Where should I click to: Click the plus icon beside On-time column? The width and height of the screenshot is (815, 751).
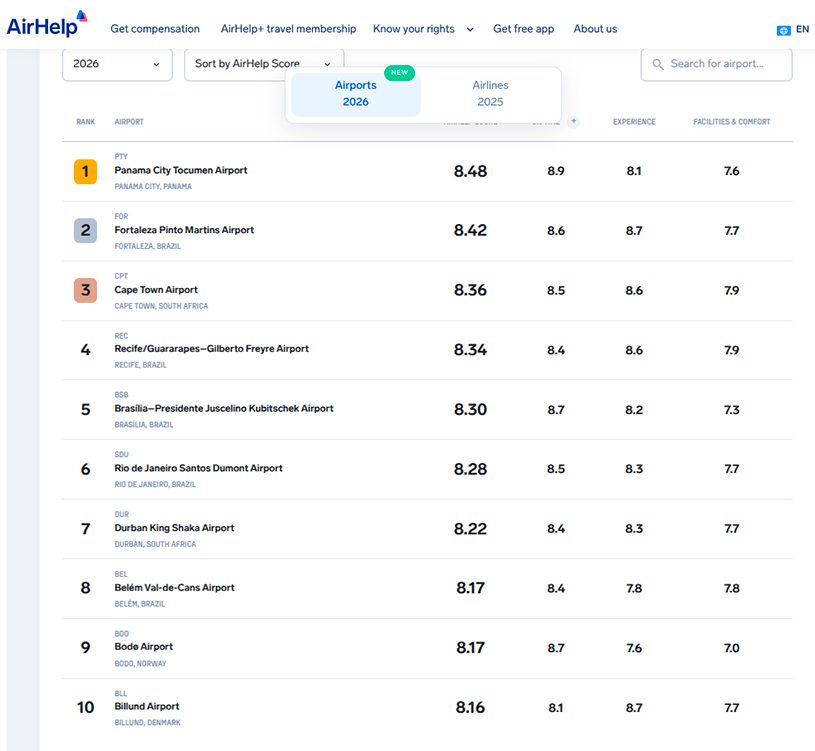point(573,121)
